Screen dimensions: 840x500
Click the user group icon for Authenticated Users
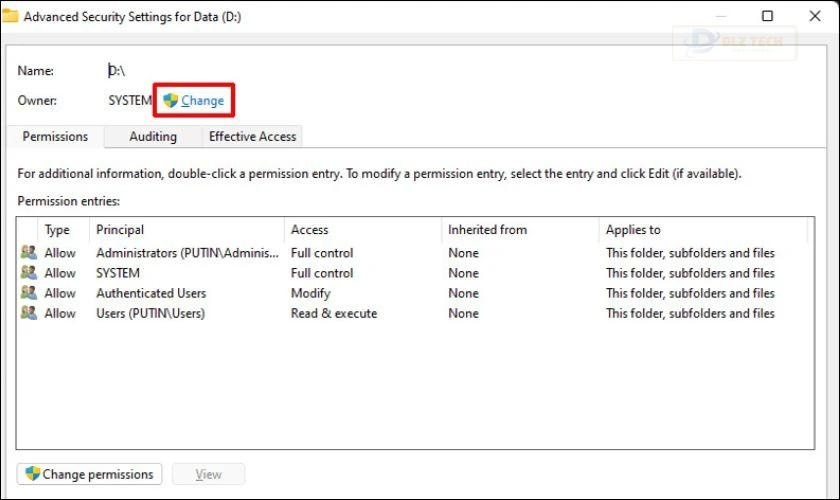pos(28,293)
